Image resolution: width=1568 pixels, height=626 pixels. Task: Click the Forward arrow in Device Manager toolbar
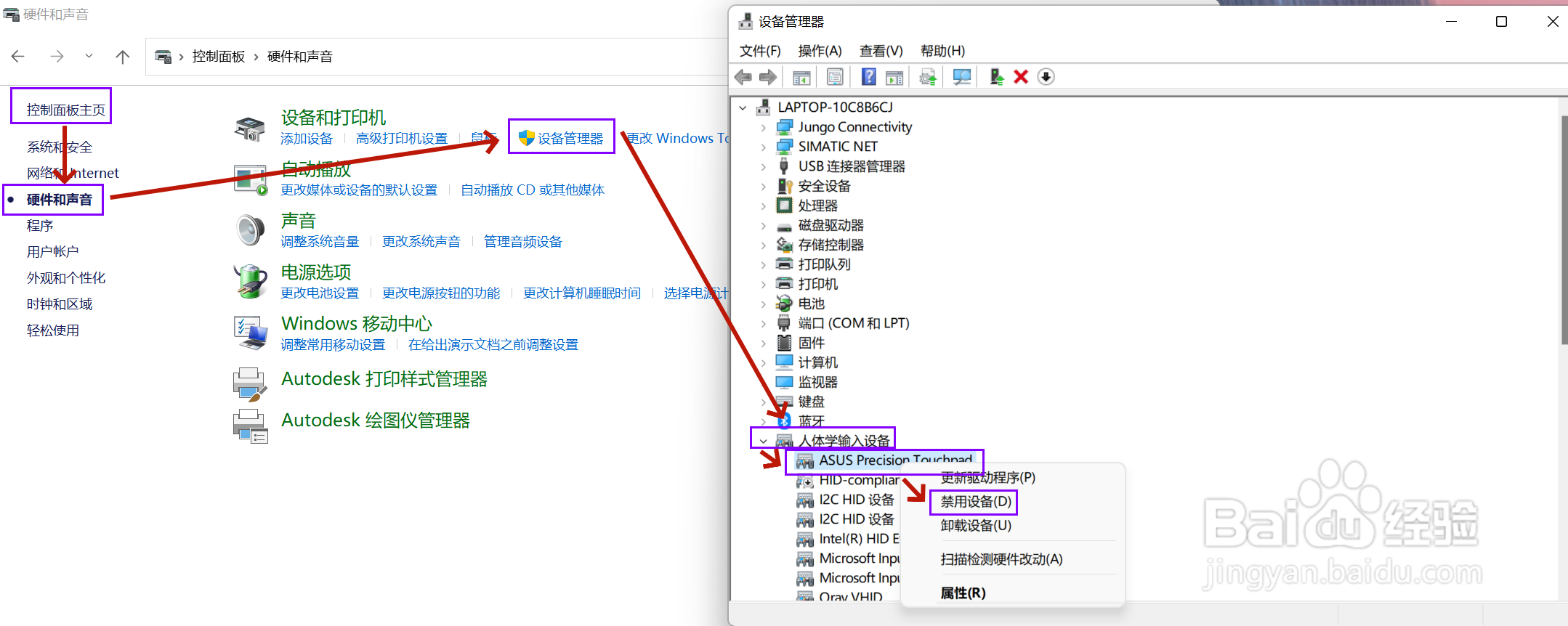tap(768, 77)
